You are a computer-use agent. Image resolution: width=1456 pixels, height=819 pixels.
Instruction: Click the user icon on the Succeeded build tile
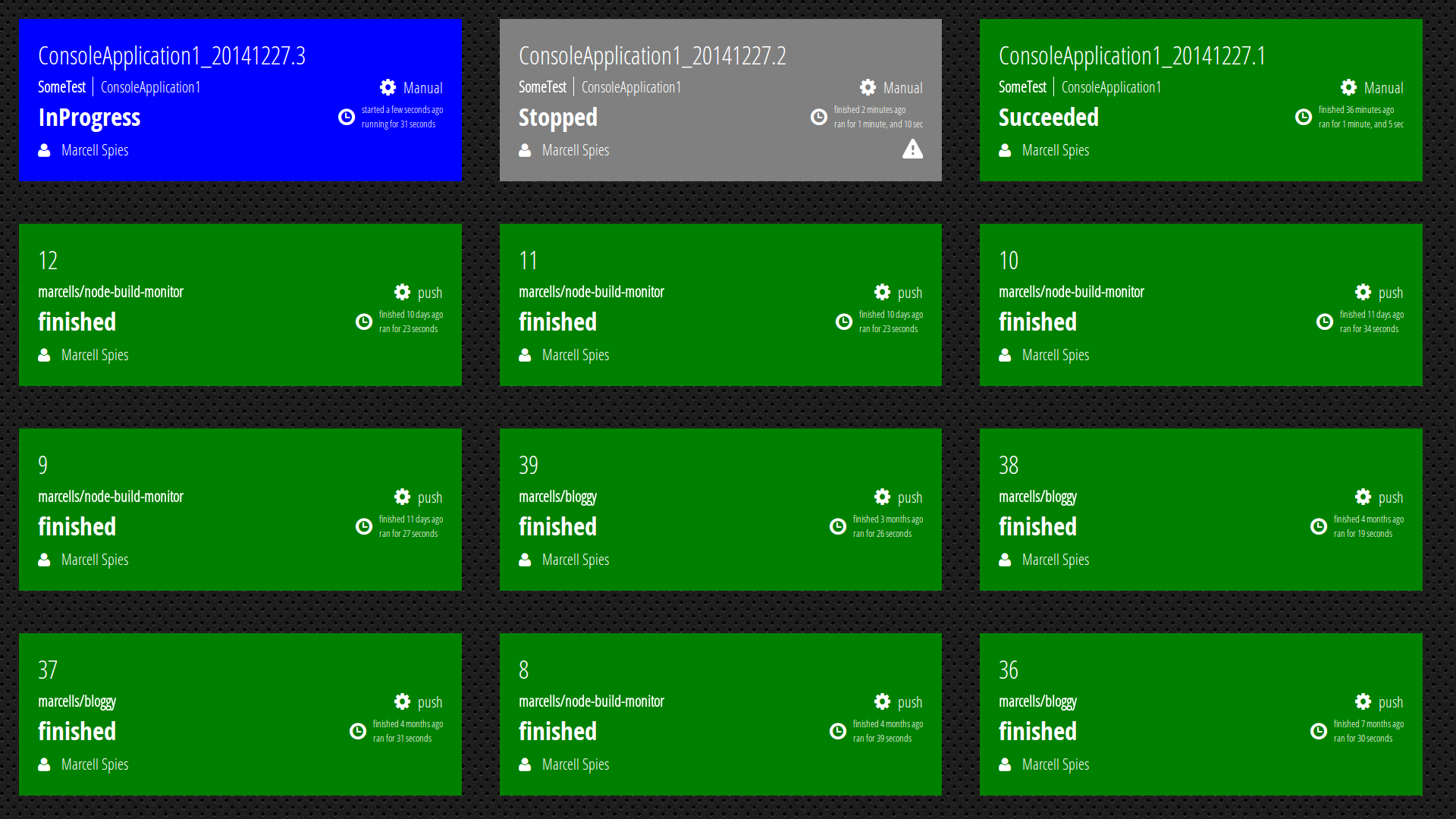[x=1005, y=150]
